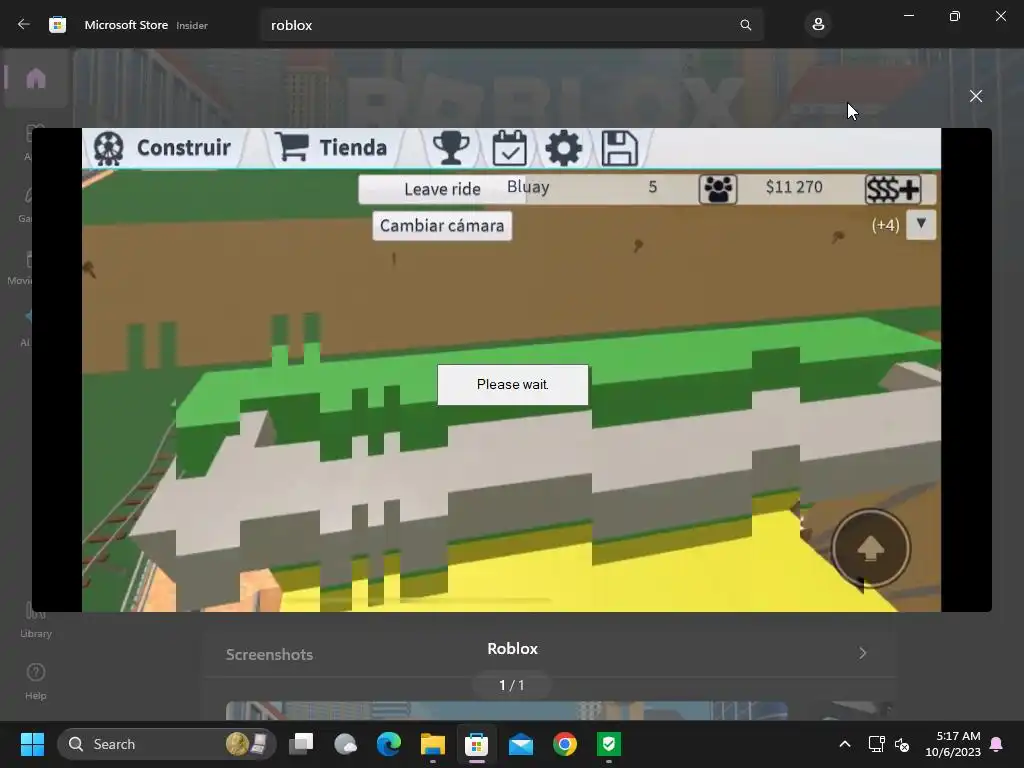
Task: Click the Microsoft Store taskbar icon
Action: pos(477,744)
